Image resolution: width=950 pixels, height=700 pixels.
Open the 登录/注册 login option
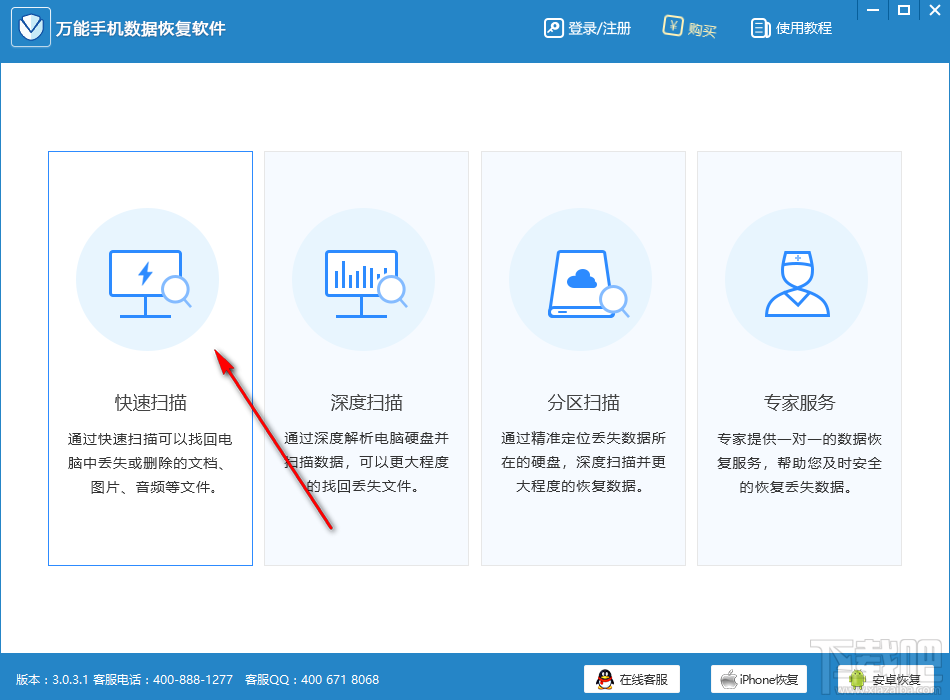597,27
